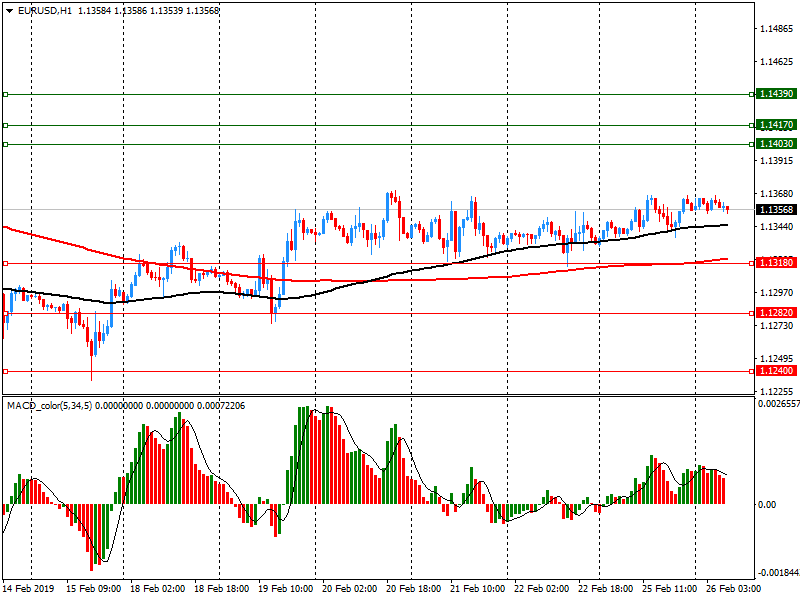
Task: Select the green 1.14170 price level label
Action: (776, 125)
